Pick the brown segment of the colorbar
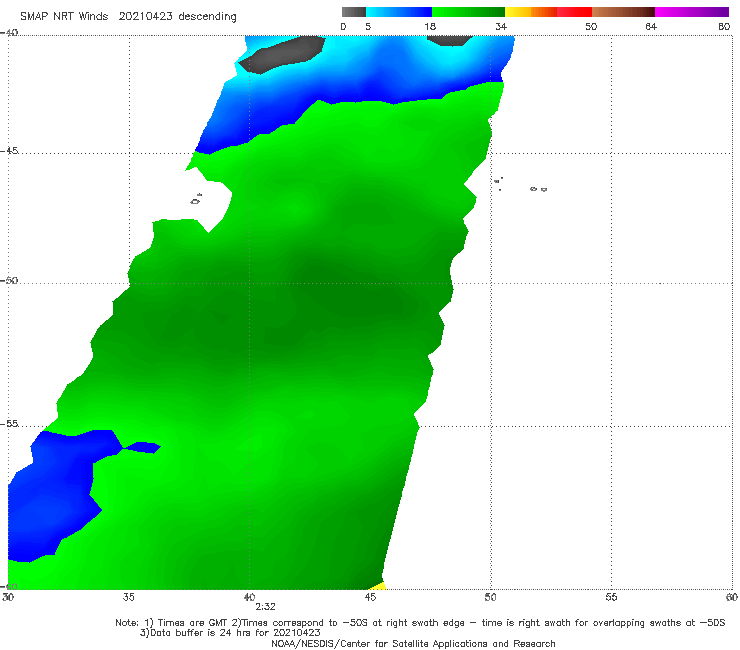 [623, 12]
